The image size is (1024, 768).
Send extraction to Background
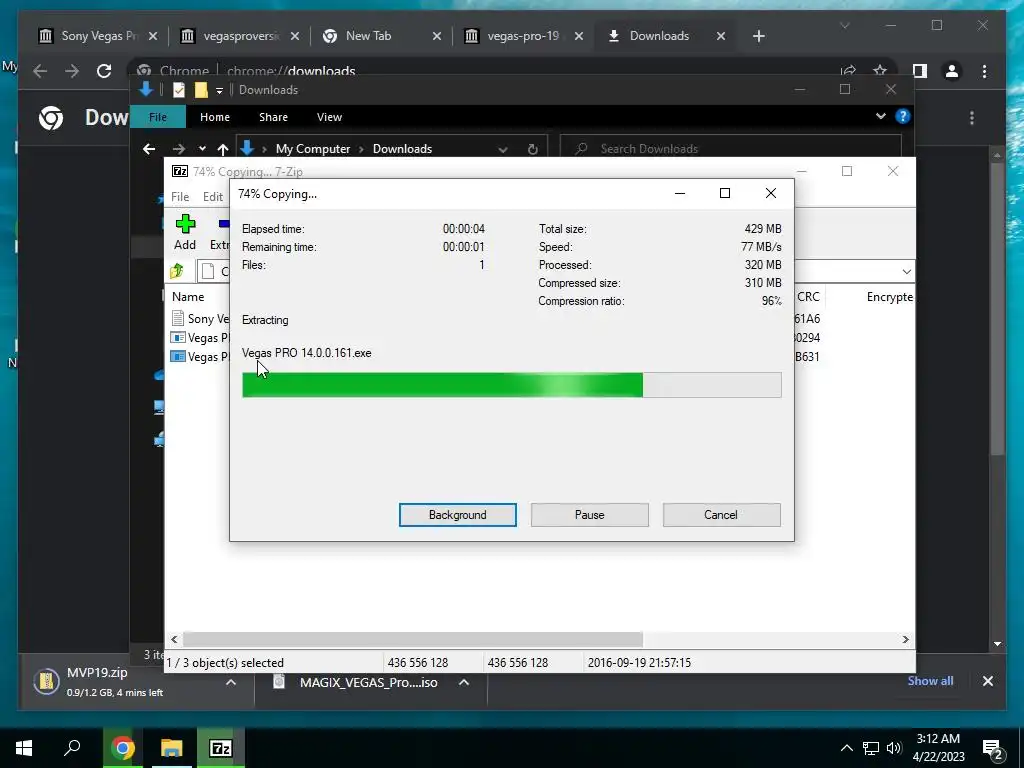click(457, 515)
